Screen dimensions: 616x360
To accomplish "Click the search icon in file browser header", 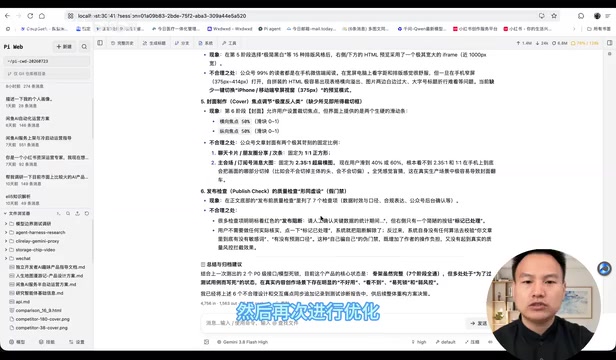I will (x=68, y=213).
